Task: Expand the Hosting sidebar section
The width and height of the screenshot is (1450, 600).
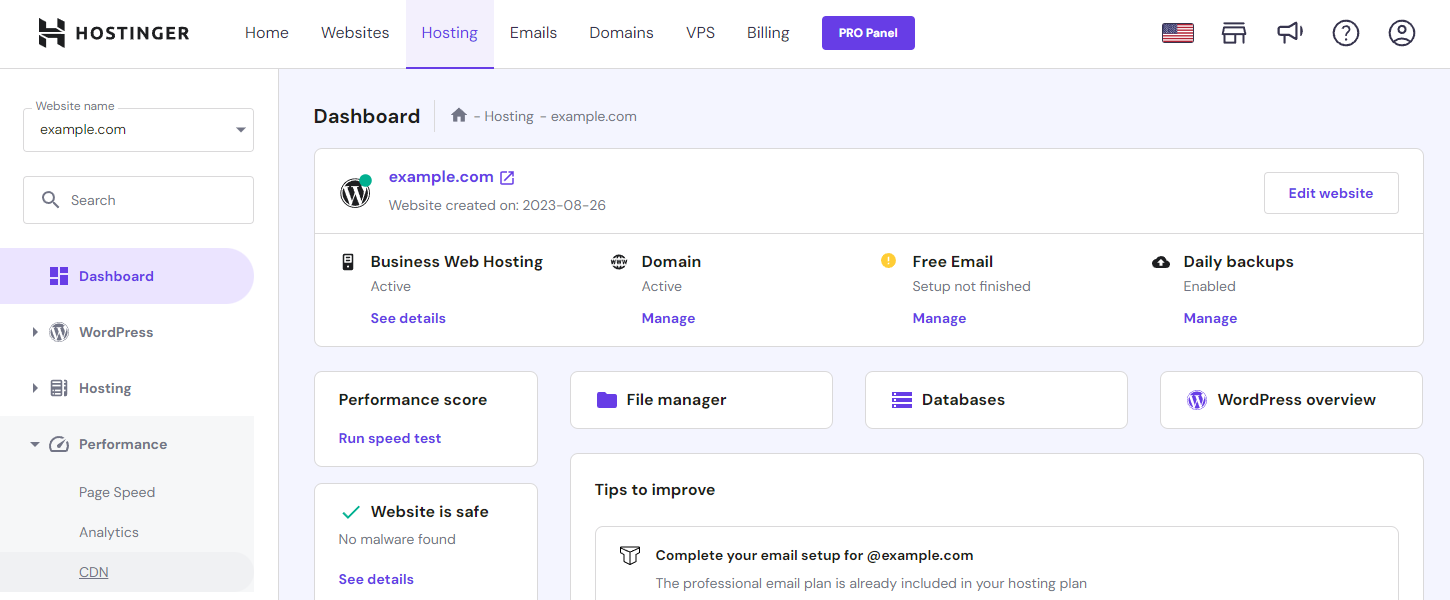Action: tap(35, 388)
